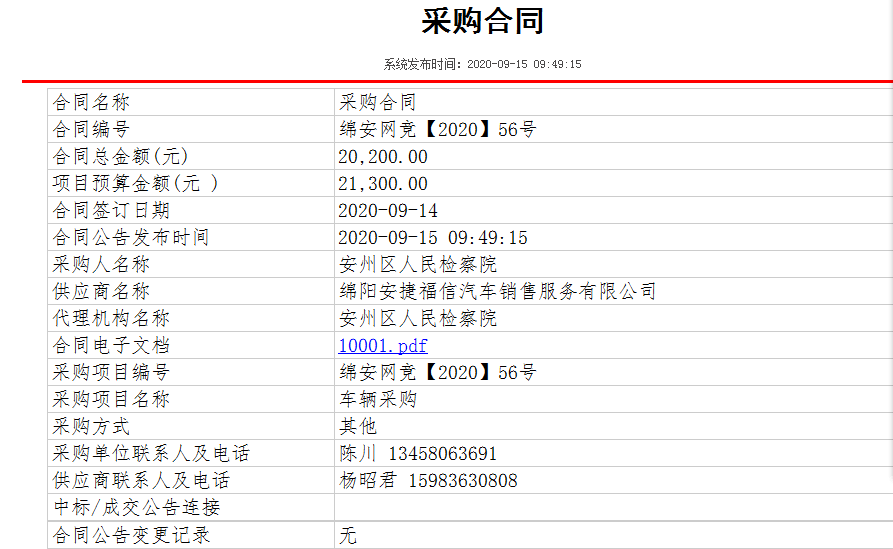Select the purchaser name in 采购人名称 row

point(418,265)
